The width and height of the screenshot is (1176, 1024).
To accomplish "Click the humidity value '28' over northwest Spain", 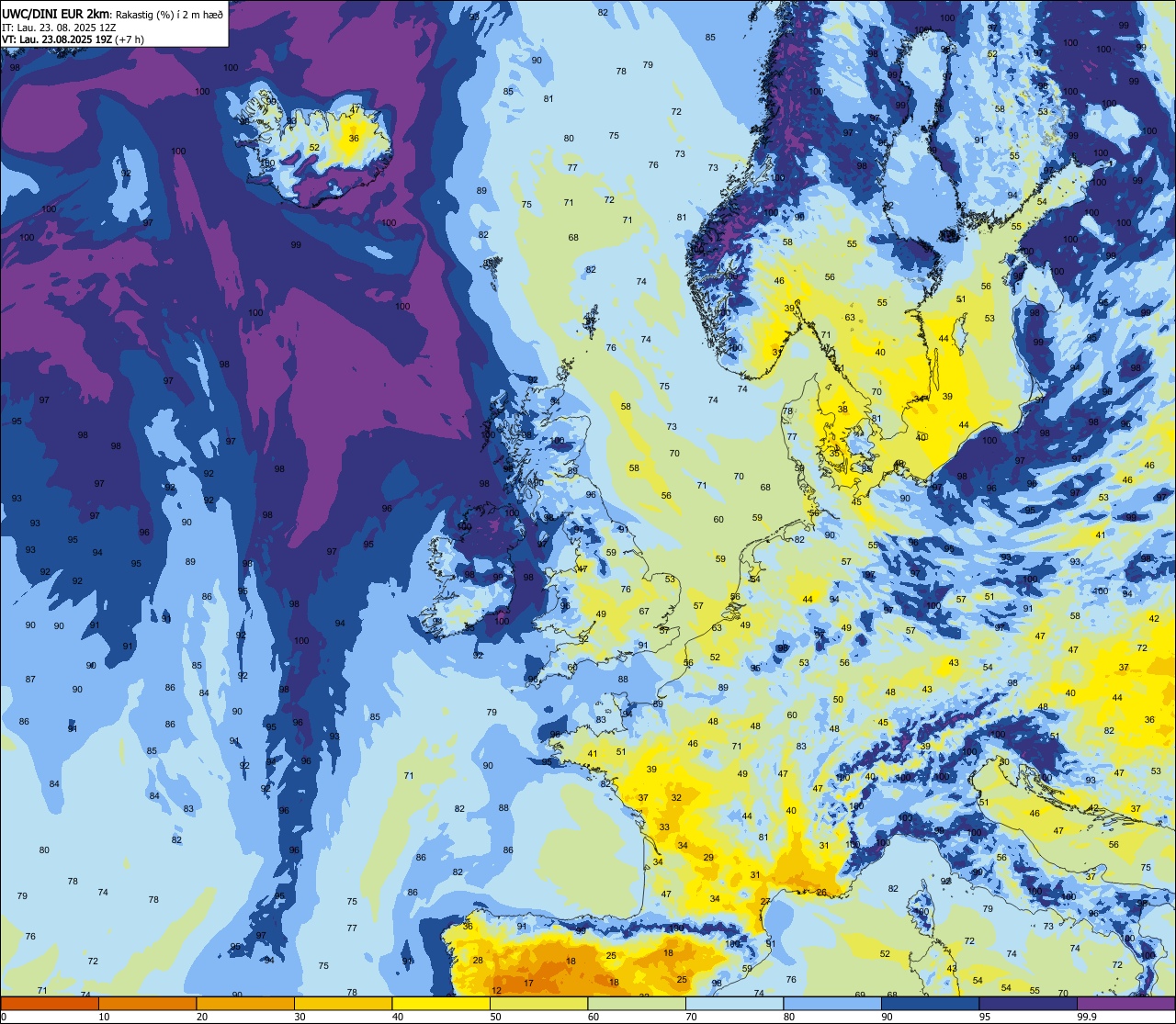I will (478, 961).
